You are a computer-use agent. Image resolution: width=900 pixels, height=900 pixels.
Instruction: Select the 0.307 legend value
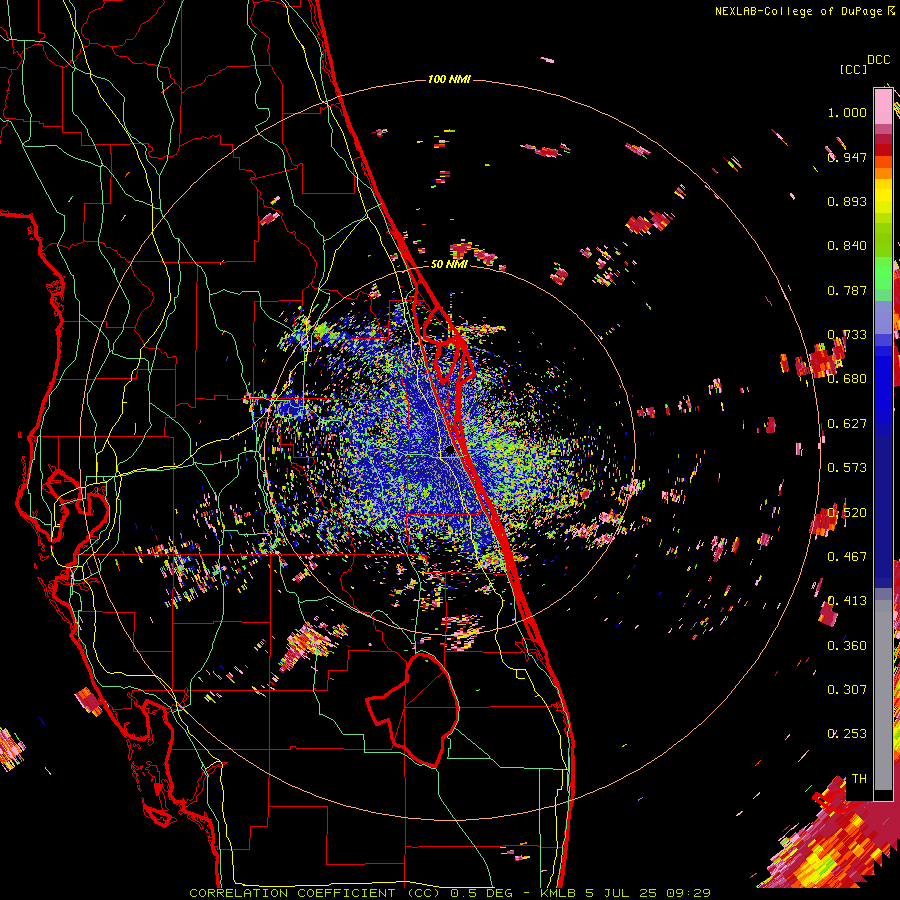tap(847, 689)
